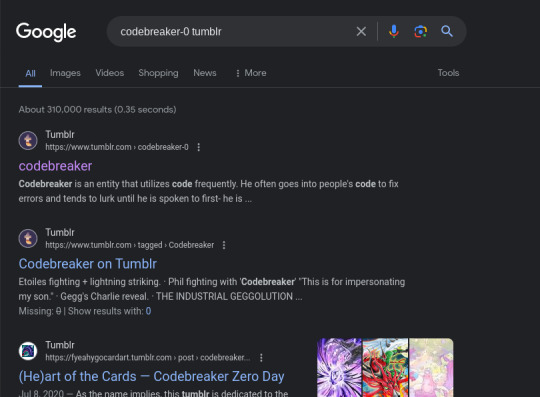Show results with 0 link
Viewport: 540px width, 397px height.
click(x=148, y=311)
